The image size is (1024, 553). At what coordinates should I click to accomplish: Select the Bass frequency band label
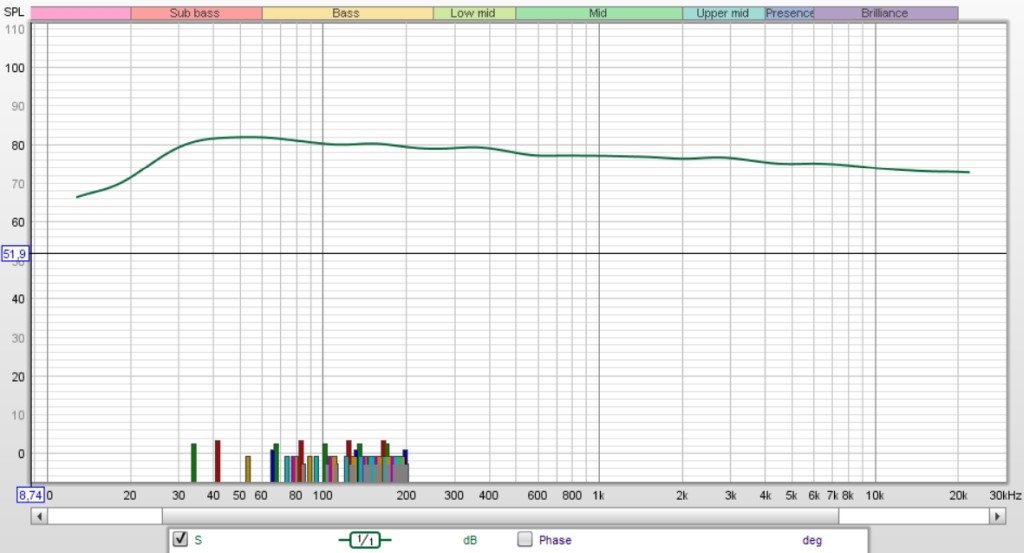click(x=347, y=14)
